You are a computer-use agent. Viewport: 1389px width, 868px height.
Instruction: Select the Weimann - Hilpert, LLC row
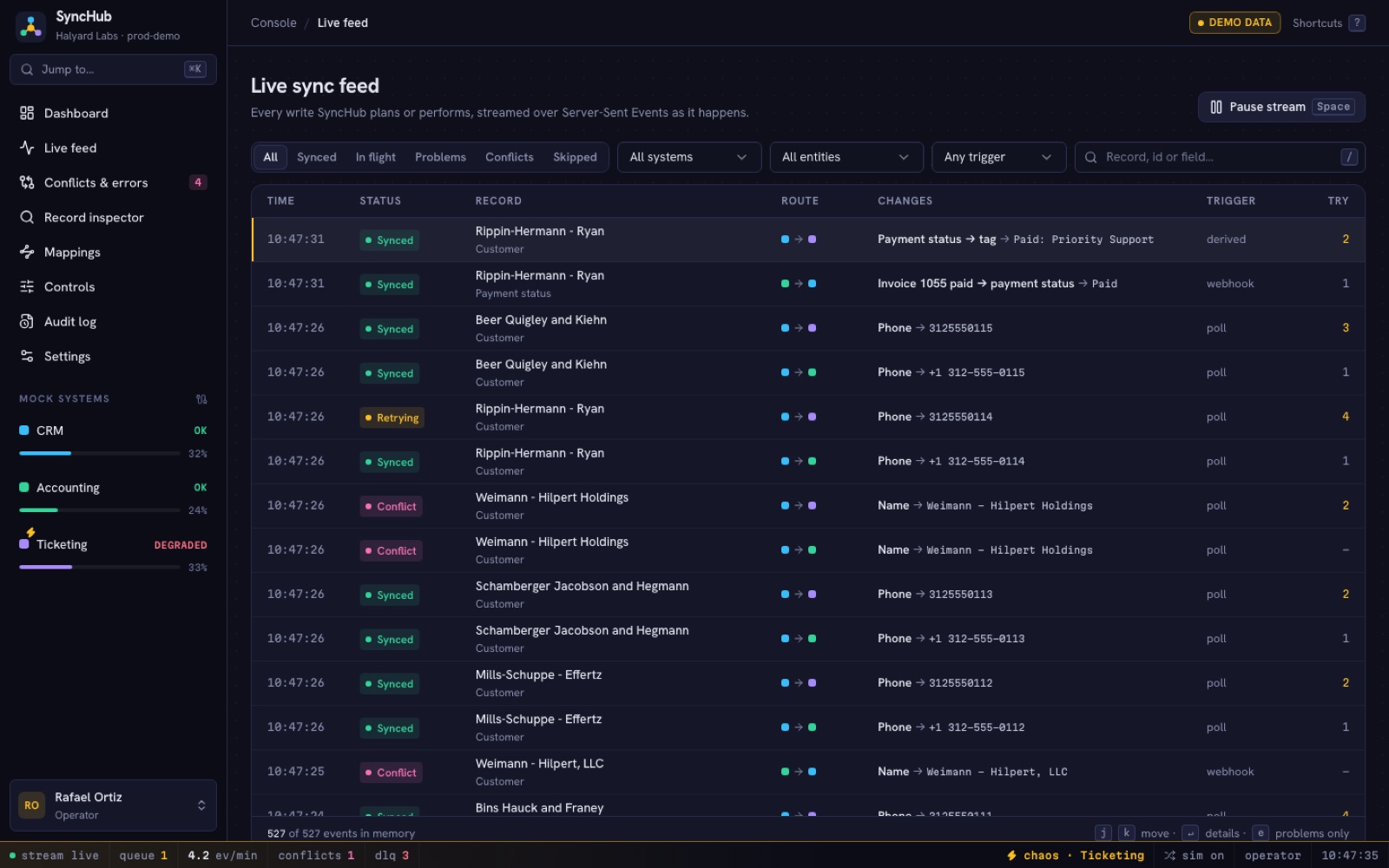808,772
